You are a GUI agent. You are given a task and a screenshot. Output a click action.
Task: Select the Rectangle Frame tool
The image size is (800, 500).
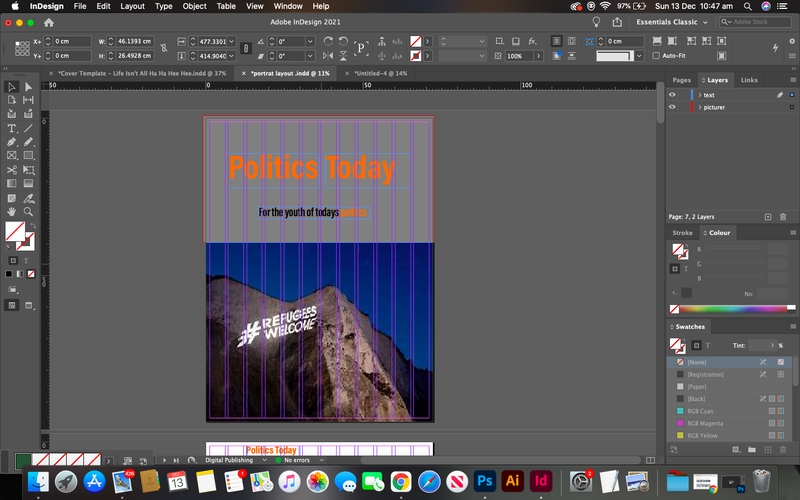(x=11, y=155)
